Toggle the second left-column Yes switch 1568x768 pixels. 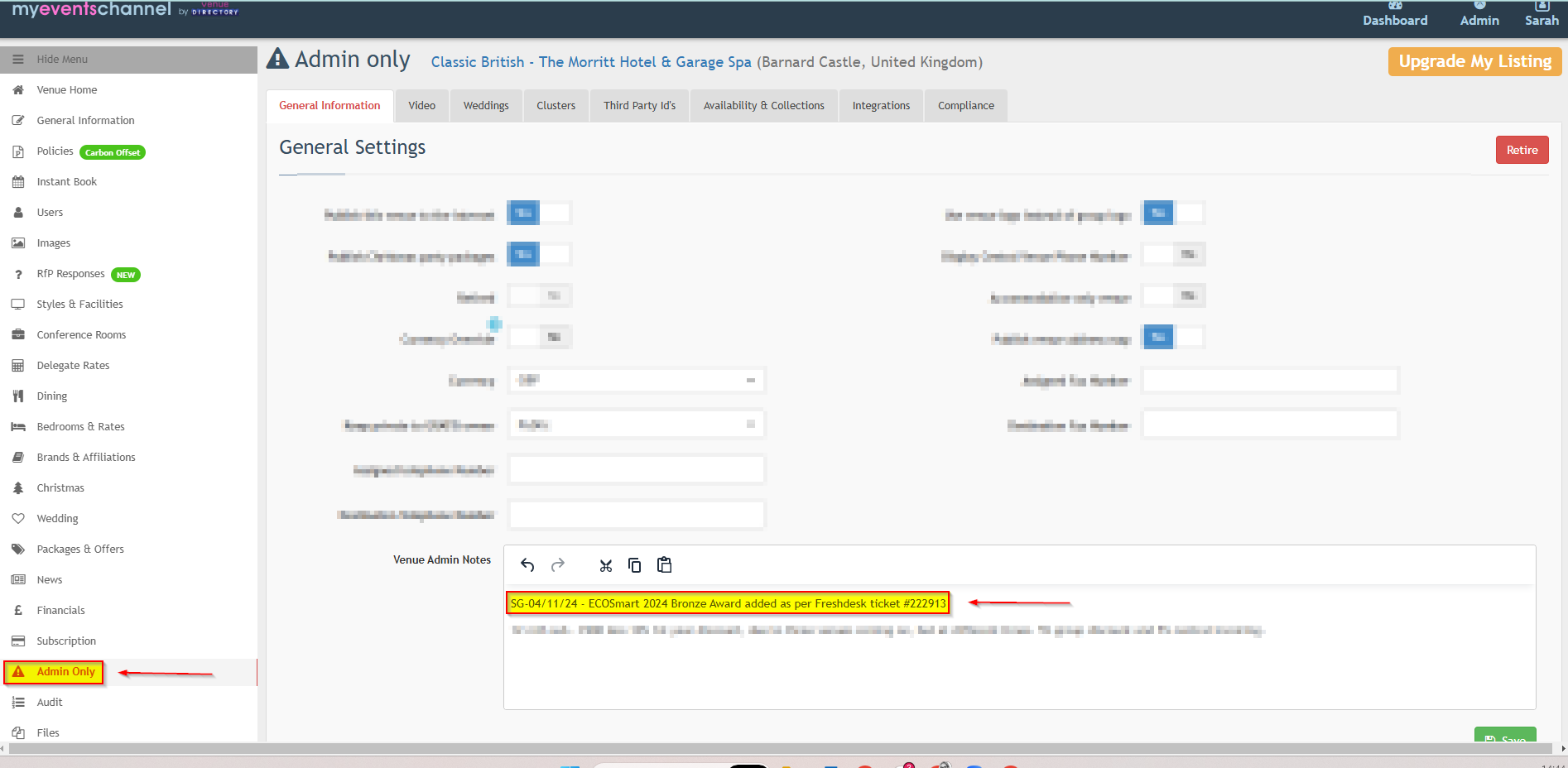(539, 254)
